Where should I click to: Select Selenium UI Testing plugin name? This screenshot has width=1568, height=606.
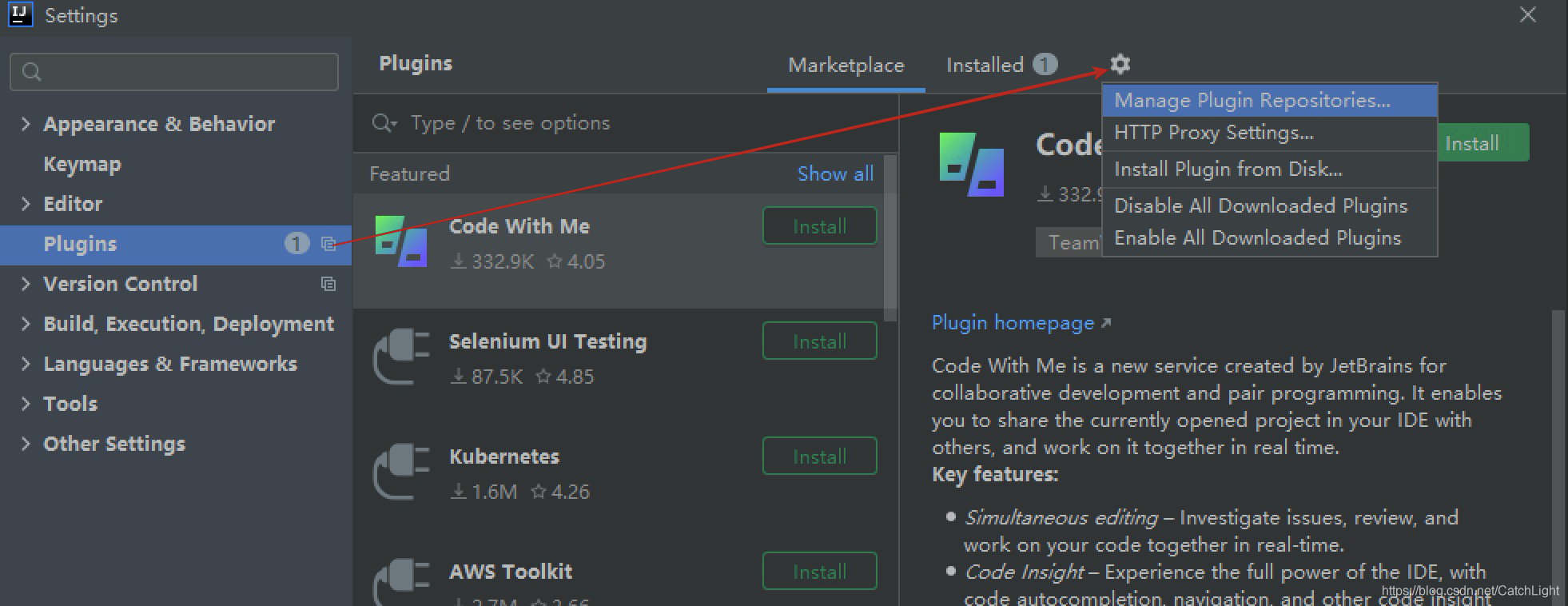click(547, 341)
